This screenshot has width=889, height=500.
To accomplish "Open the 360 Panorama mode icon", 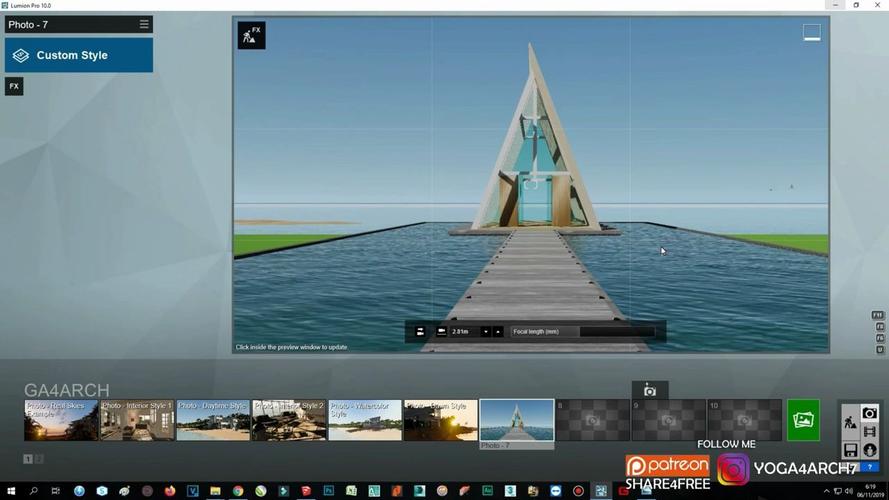I will (870, 450).
